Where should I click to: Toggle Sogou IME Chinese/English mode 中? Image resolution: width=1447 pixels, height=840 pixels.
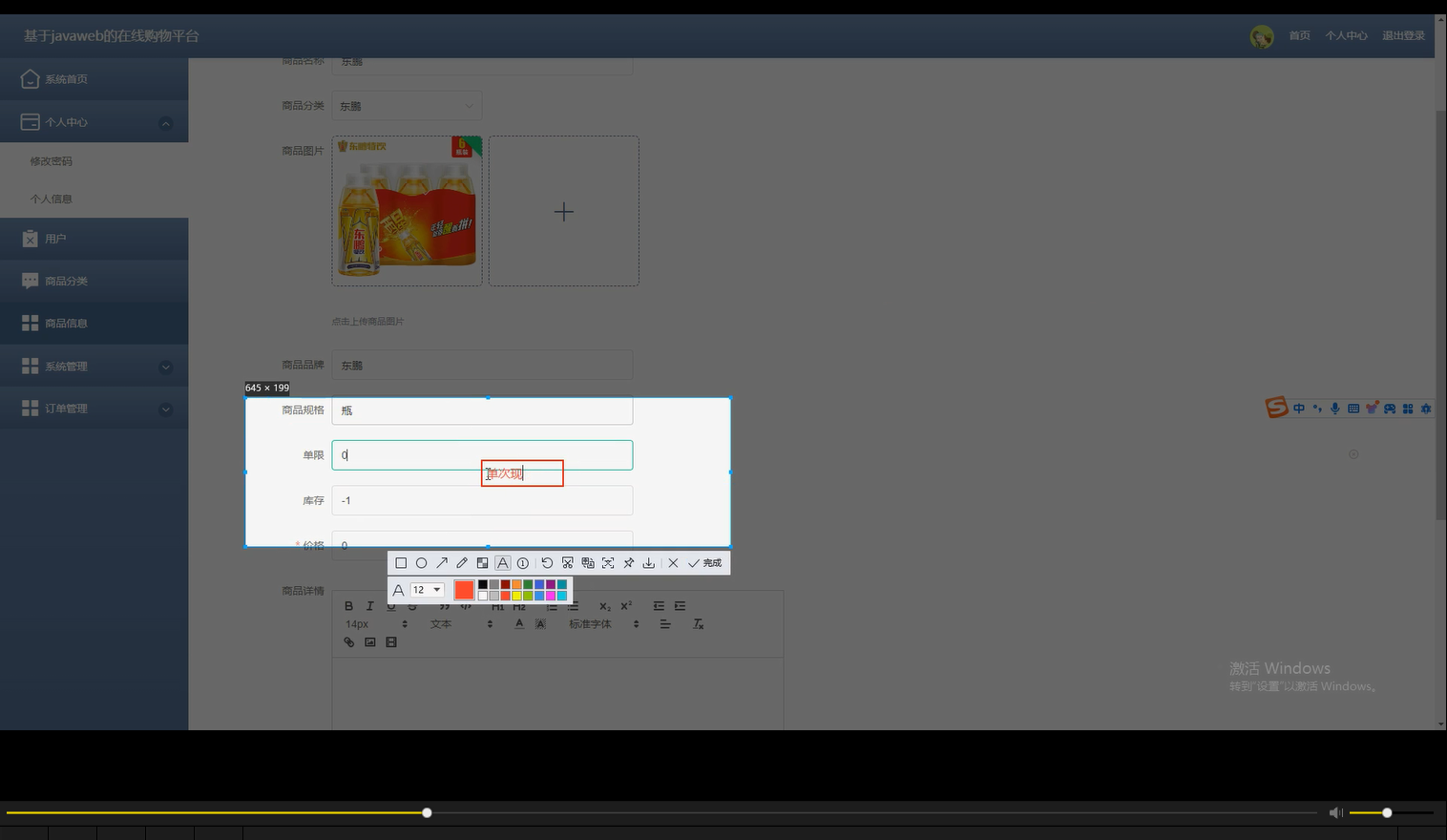click(x=1299, y=409)
